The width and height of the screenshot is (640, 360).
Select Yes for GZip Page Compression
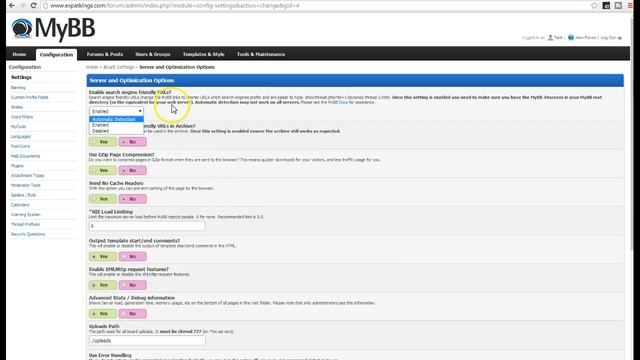coord(103,170)
